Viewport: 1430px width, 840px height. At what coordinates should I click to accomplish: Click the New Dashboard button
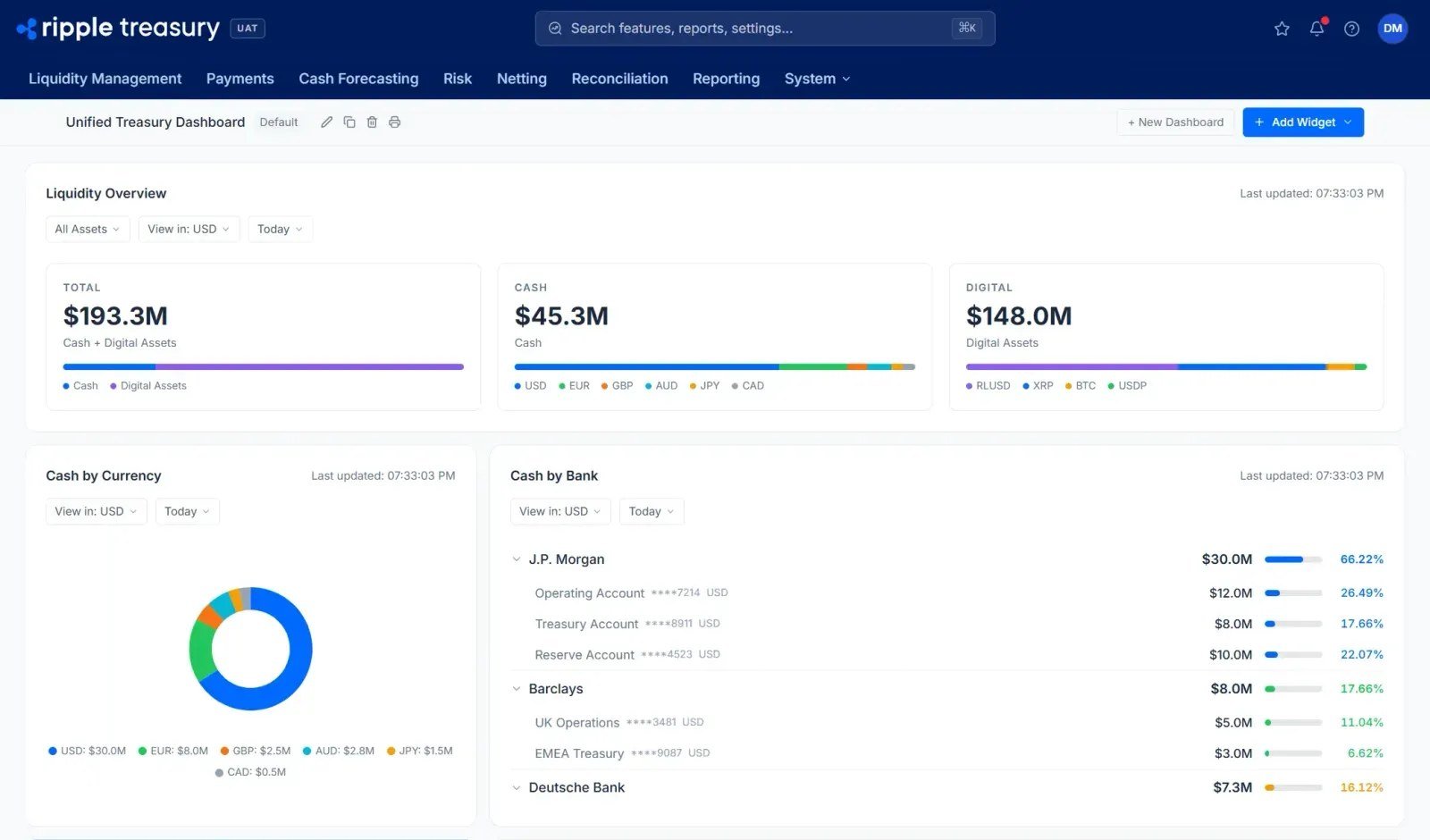point(1175,122)
